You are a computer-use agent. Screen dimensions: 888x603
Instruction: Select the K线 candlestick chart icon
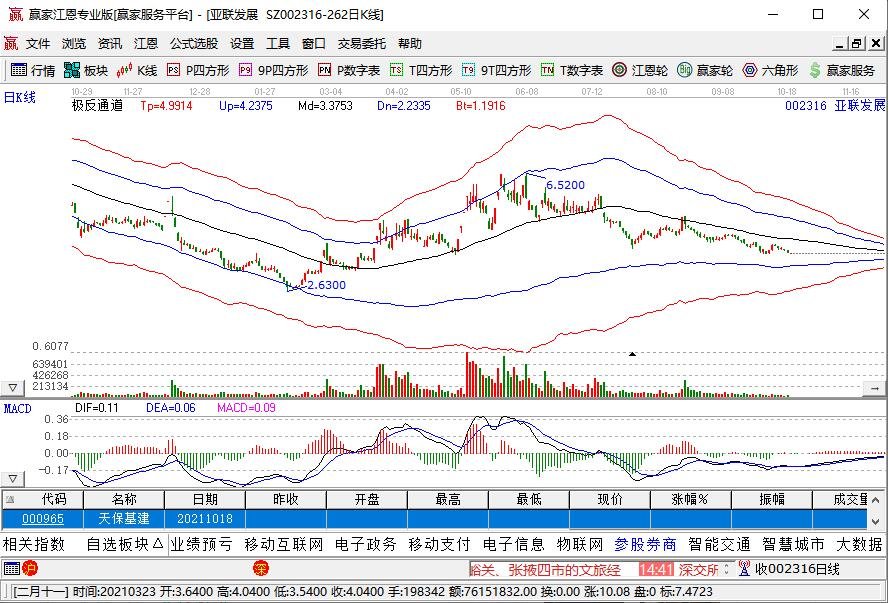(x=124, y=70)
